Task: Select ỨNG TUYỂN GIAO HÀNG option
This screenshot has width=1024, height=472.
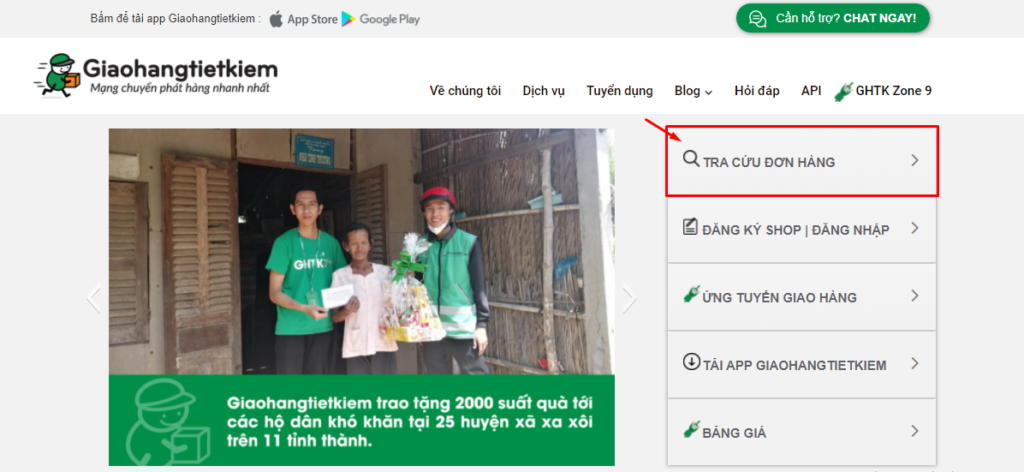Action: [x=801, y=297]
